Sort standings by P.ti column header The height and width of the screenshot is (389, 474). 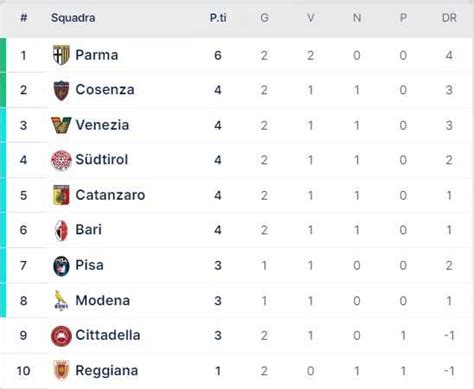(218, 18)
